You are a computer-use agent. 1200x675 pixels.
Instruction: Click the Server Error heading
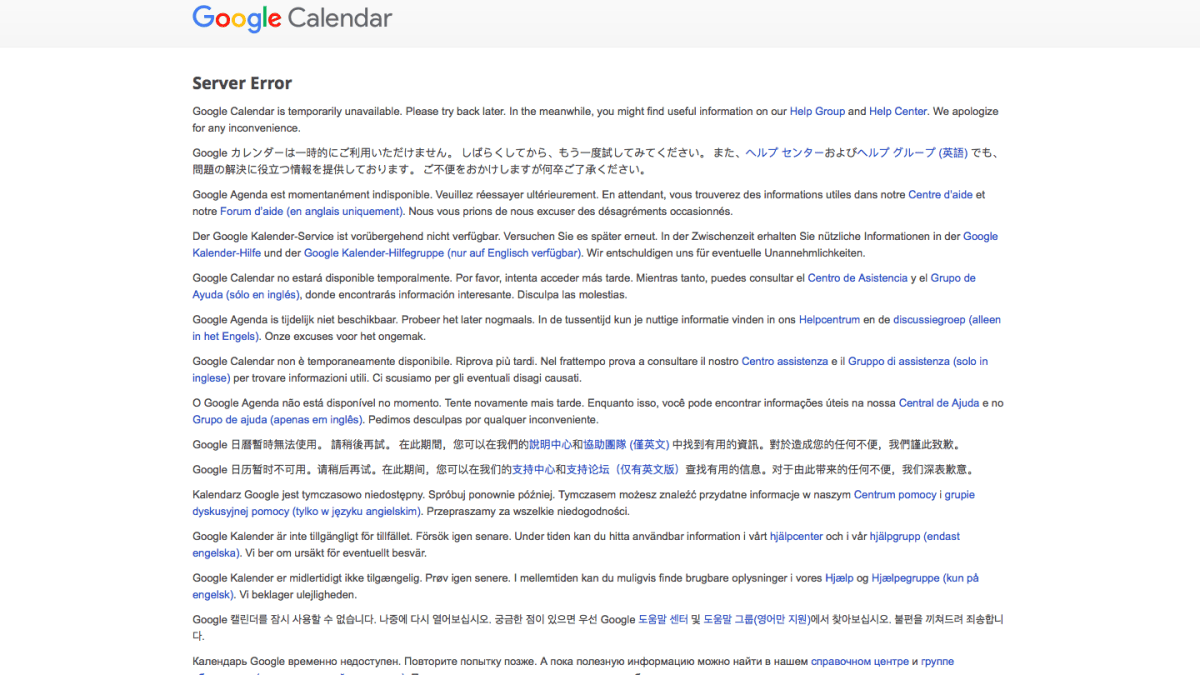click(x=242, y=83)
